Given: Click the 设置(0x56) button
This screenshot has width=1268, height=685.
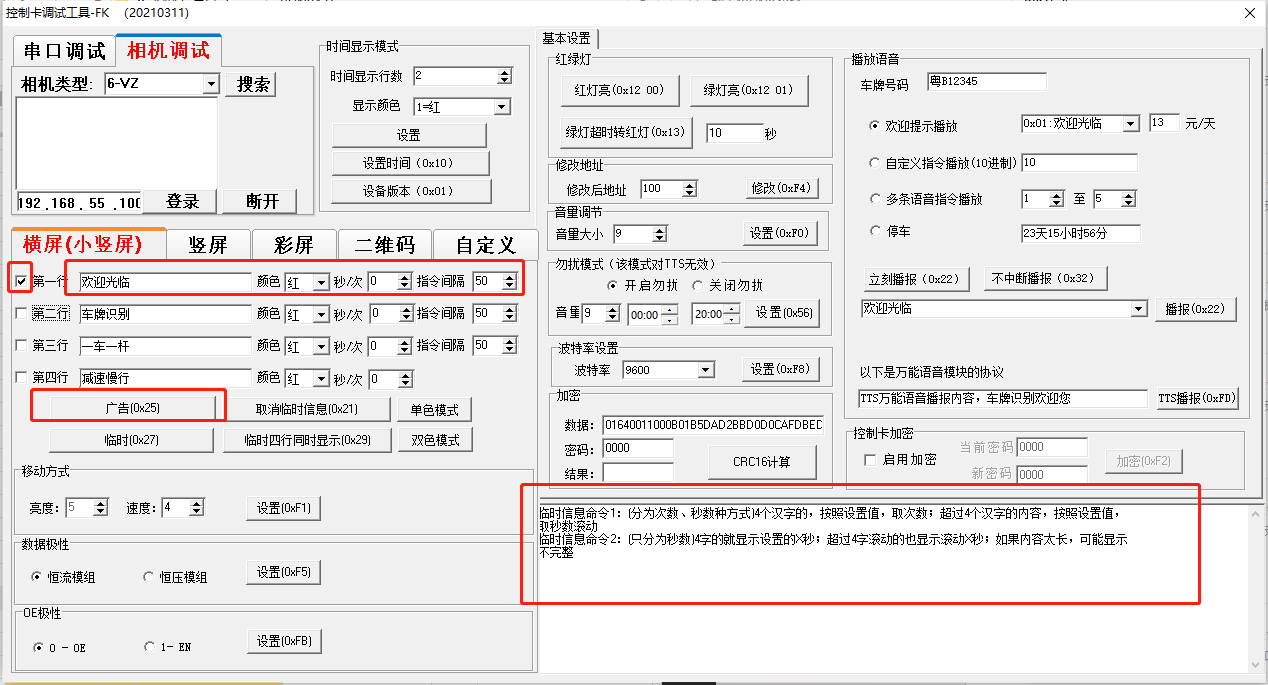Looking at the screenshot, I should click(x=783, y=313).
